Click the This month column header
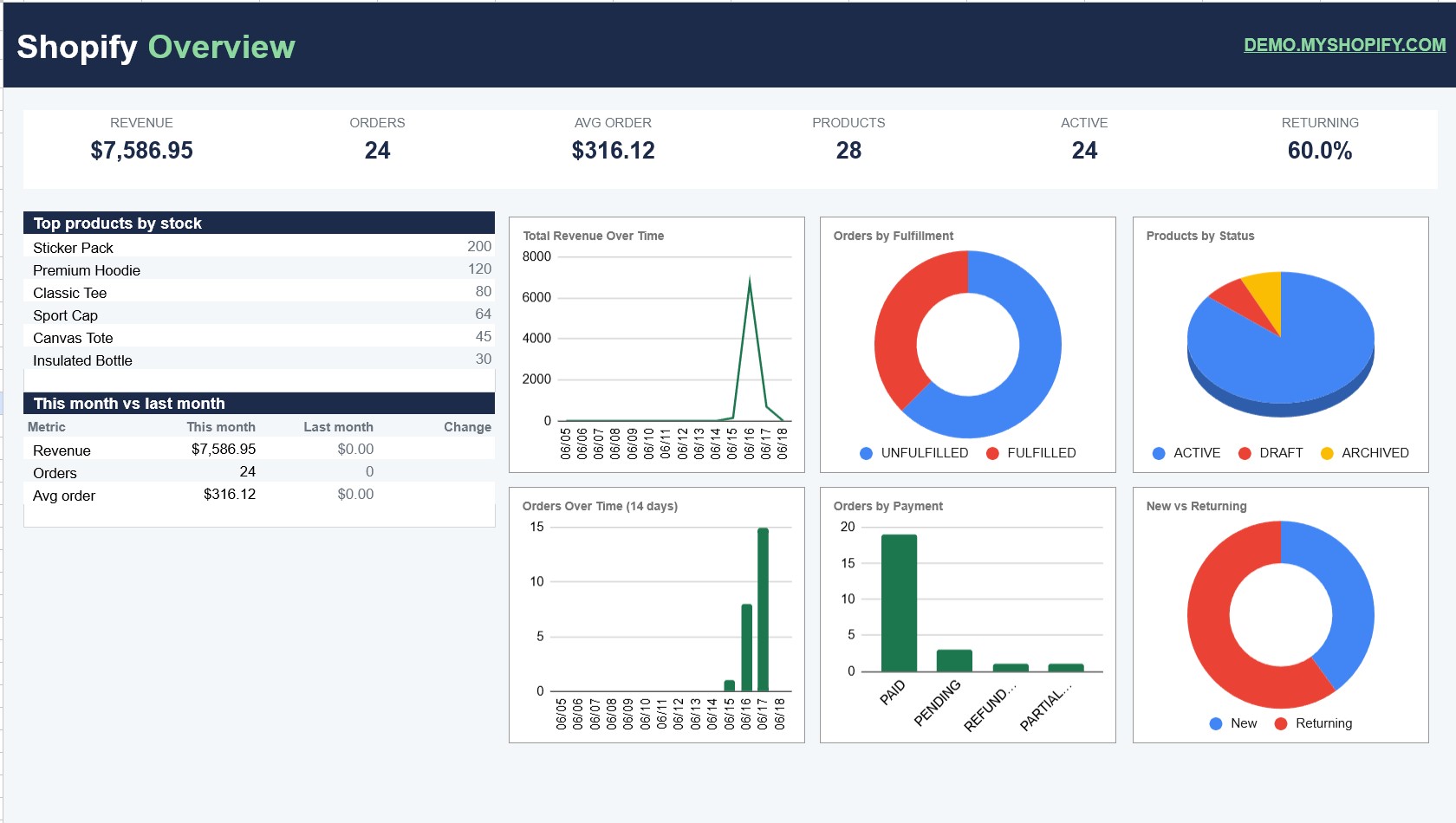Screen dimensions: 1456x823 coord(221,427)
